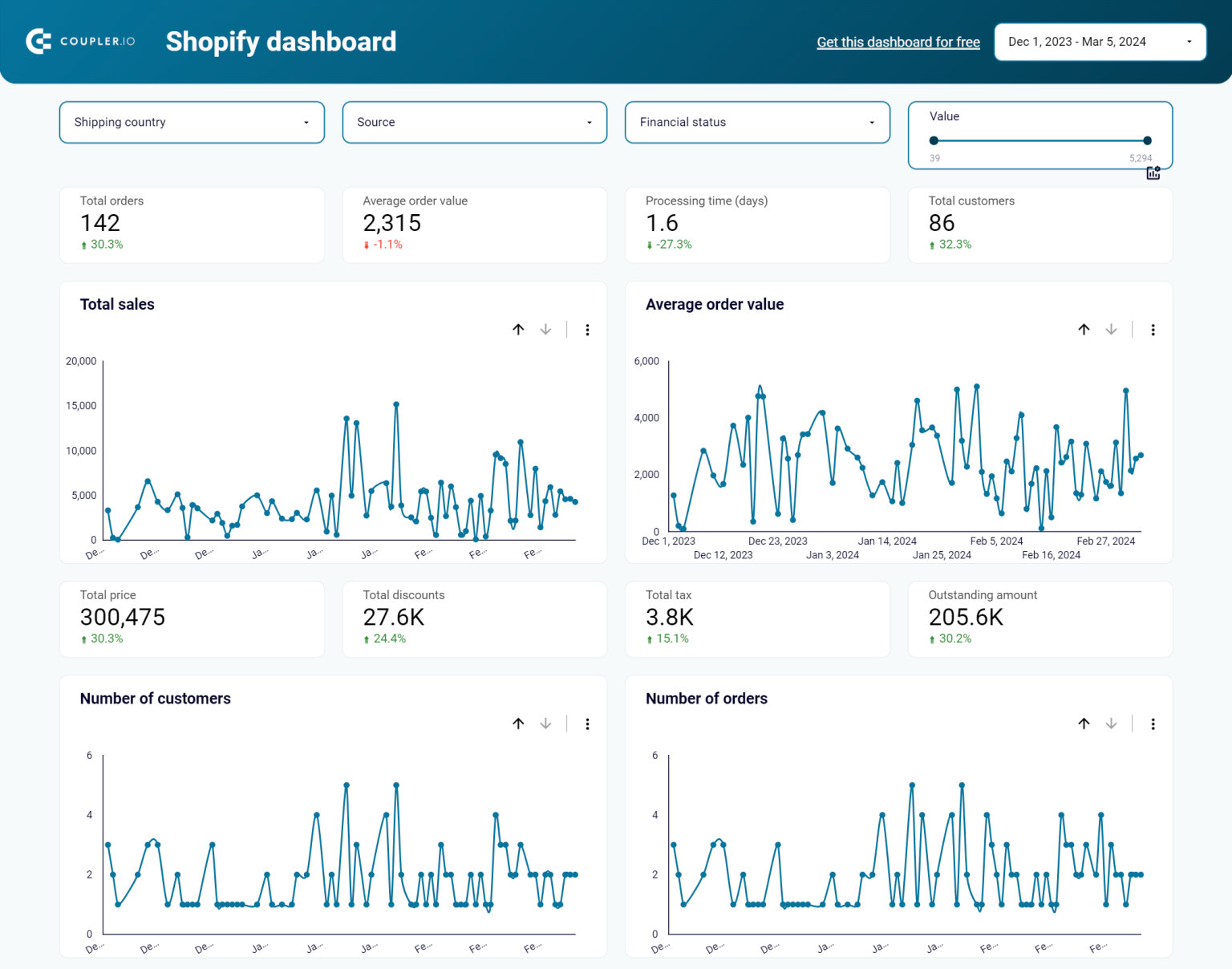Click the up arrow on Number of orders chart
1232x969 pixels.
[x=1084, y=724]
